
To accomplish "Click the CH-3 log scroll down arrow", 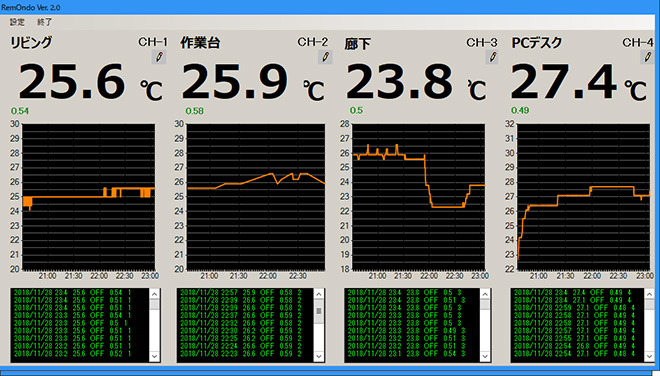I will coord(485,356).
